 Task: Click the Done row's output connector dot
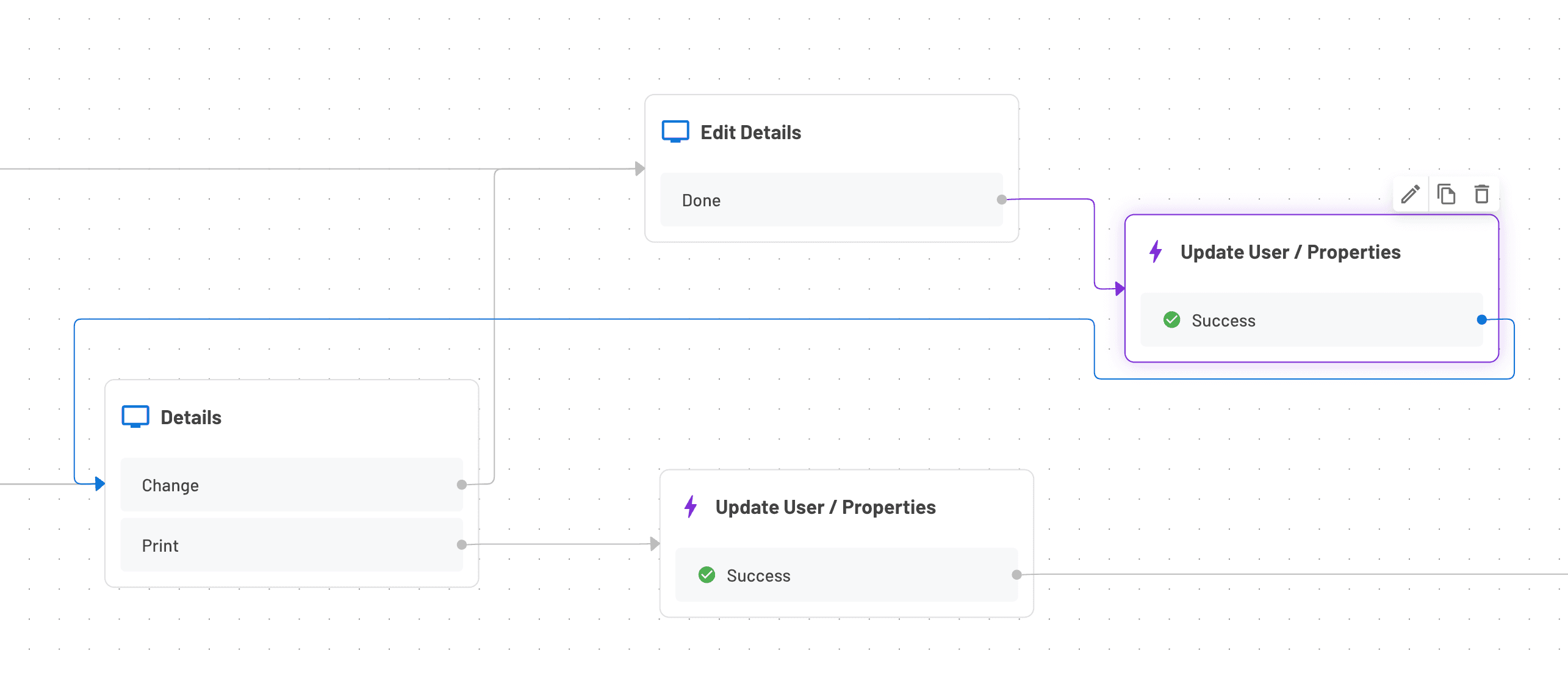point(1001,200)
